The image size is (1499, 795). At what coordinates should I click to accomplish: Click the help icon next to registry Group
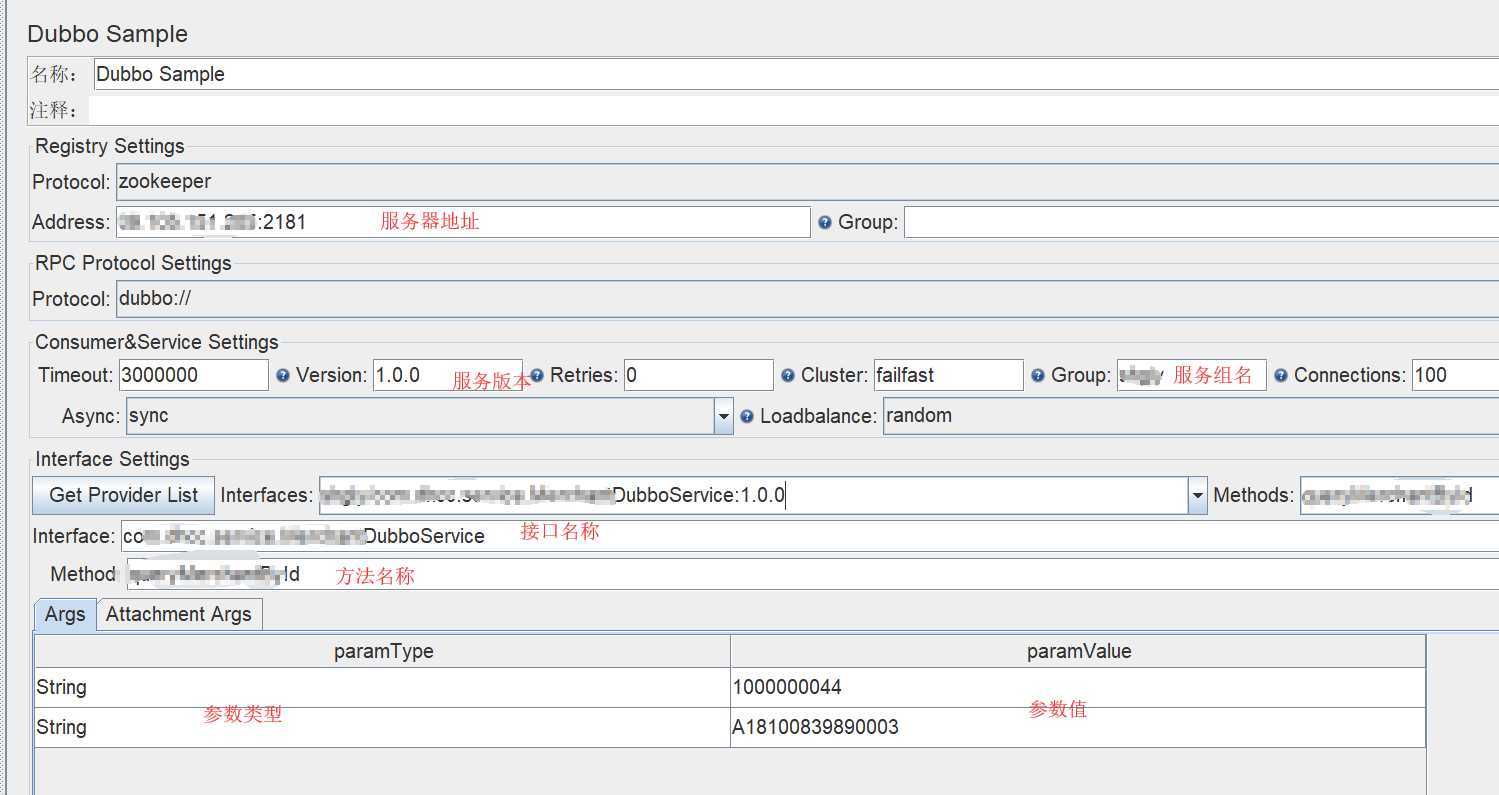coord(825,222)
